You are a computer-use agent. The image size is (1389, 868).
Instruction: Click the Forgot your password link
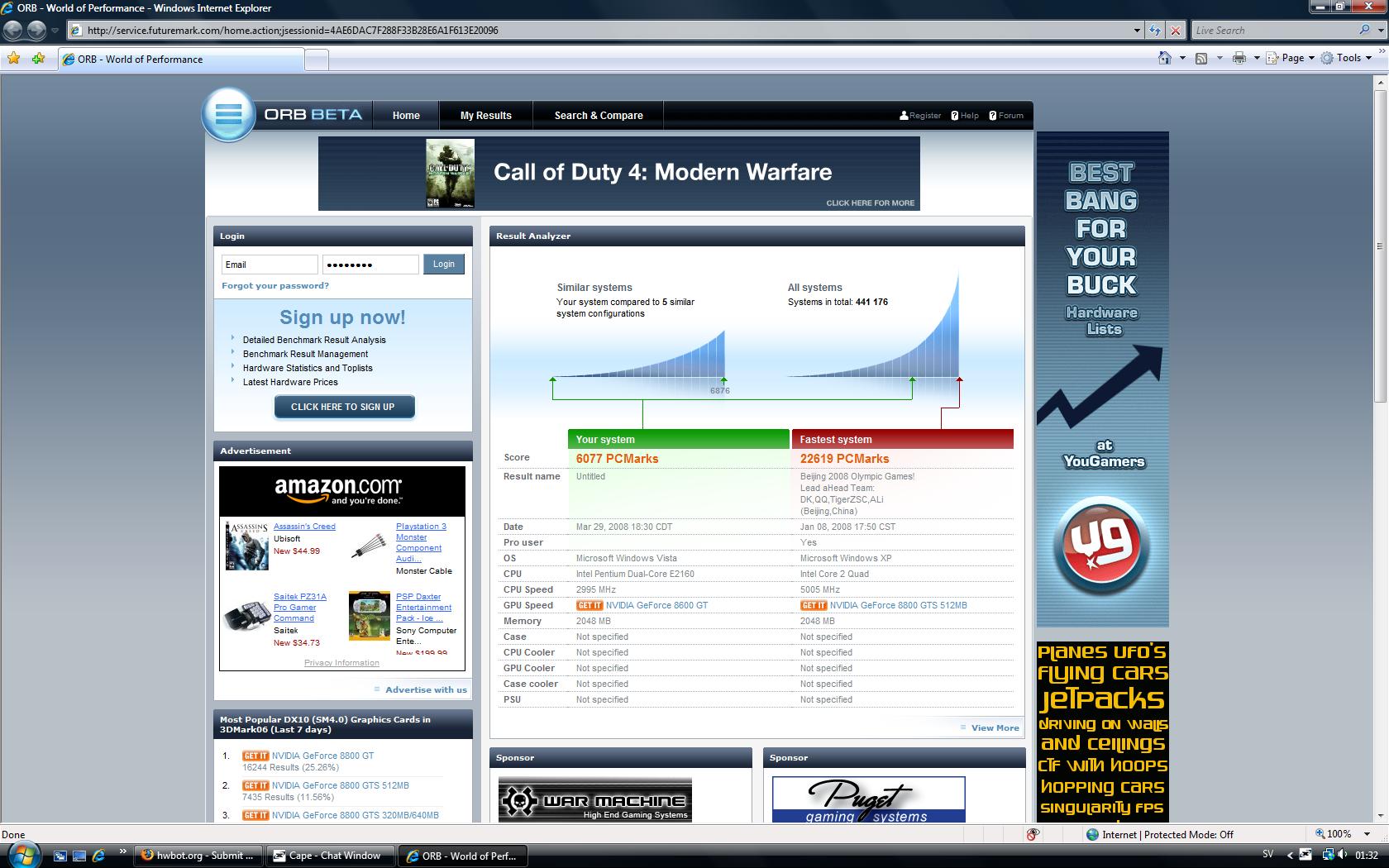[x=275, y=285]
